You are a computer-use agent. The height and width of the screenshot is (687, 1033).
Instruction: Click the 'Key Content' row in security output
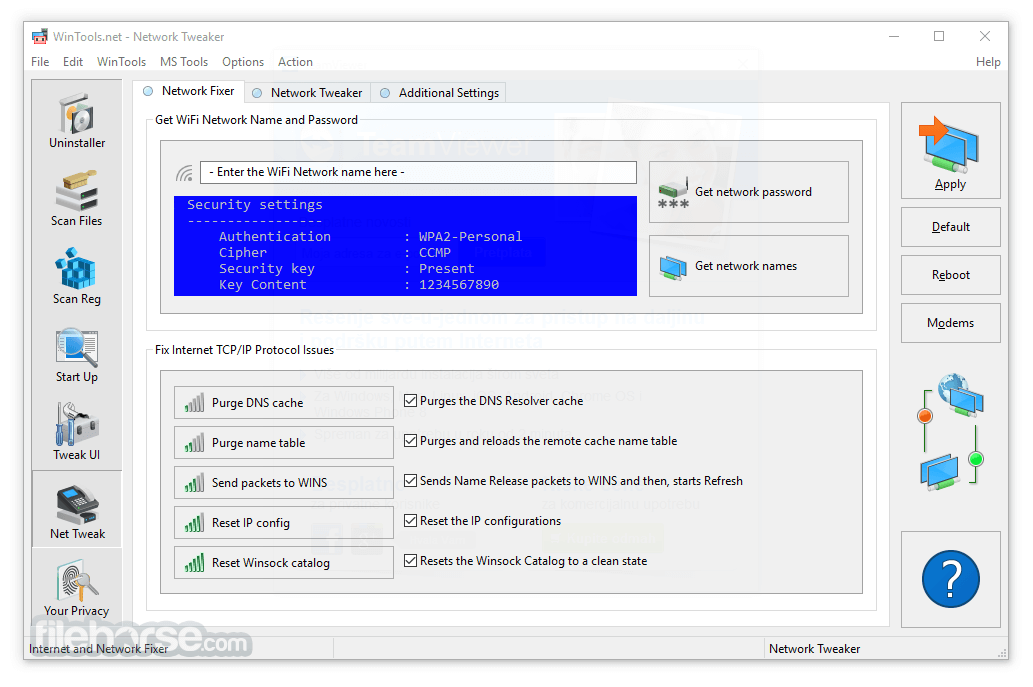pos(359,285)
